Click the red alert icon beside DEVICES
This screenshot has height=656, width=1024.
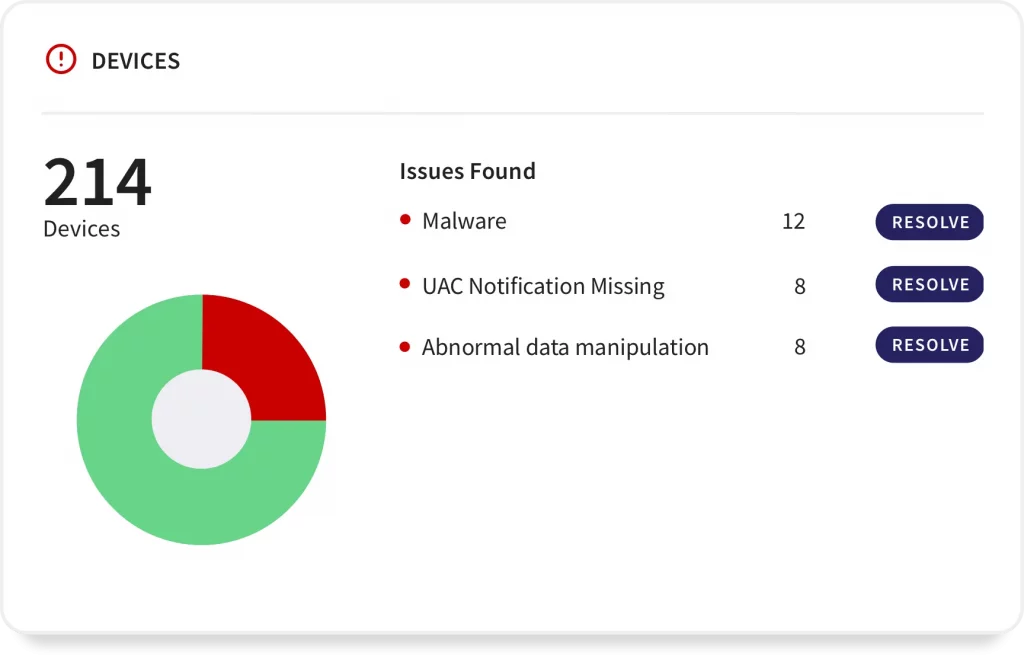tap(61, 60)
